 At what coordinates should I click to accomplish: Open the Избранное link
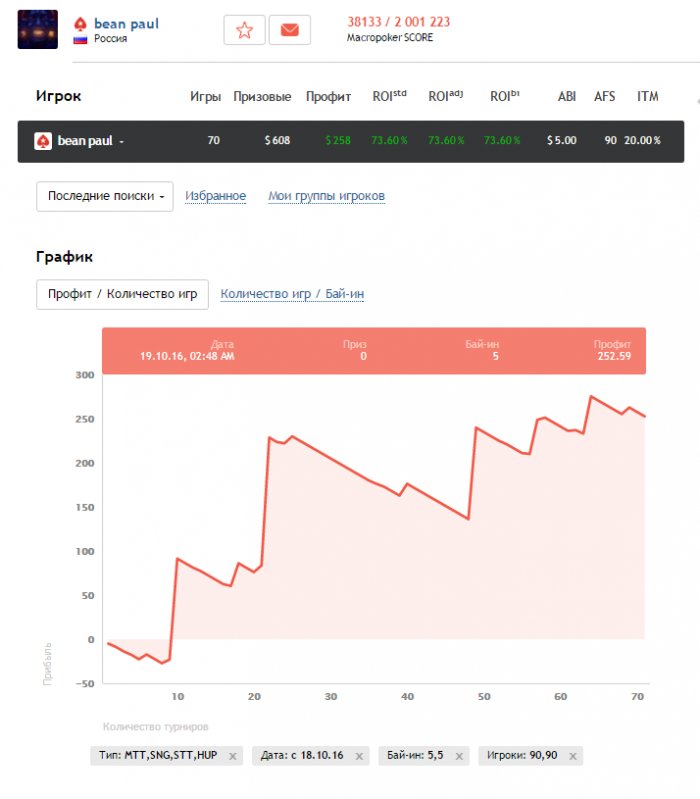(215, 196)
